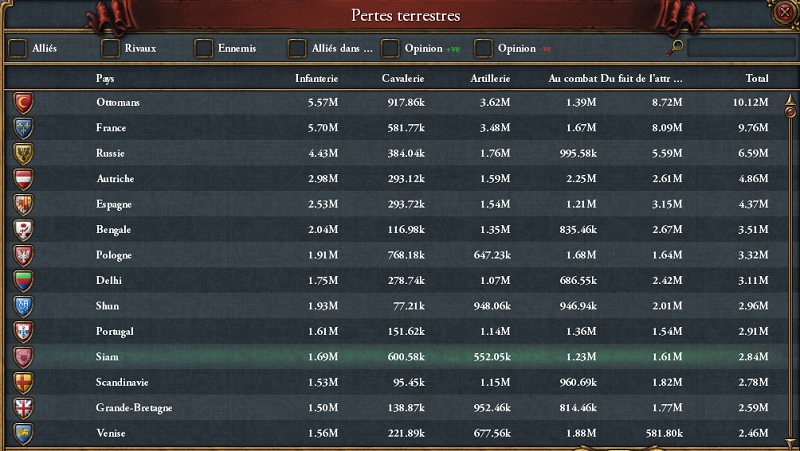Check the Ennemis filter checkbox
800x451 pixels.
[x=204, y=48]
